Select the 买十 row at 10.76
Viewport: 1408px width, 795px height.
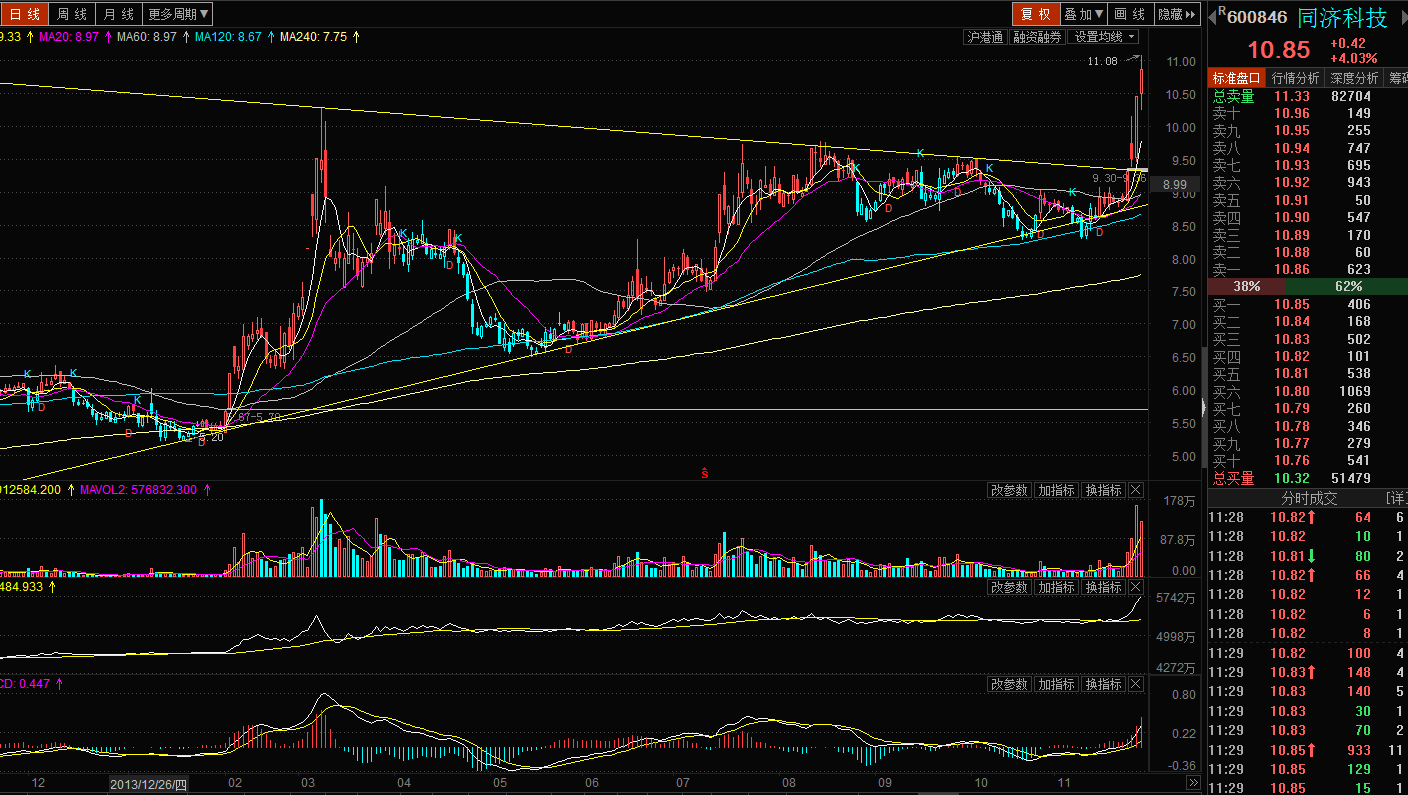click(1308, 460)
